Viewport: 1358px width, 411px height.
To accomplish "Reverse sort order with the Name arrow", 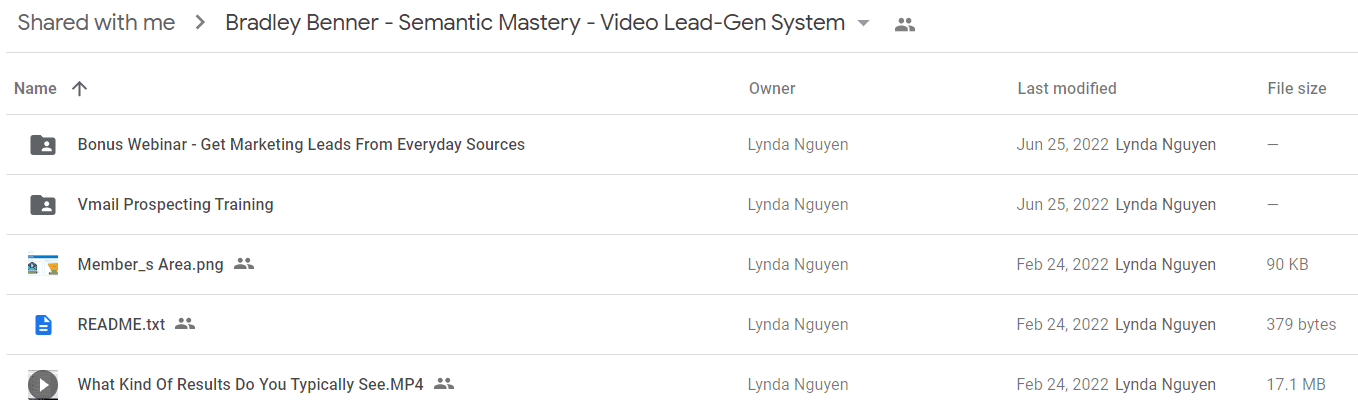I will pos(80,88).
